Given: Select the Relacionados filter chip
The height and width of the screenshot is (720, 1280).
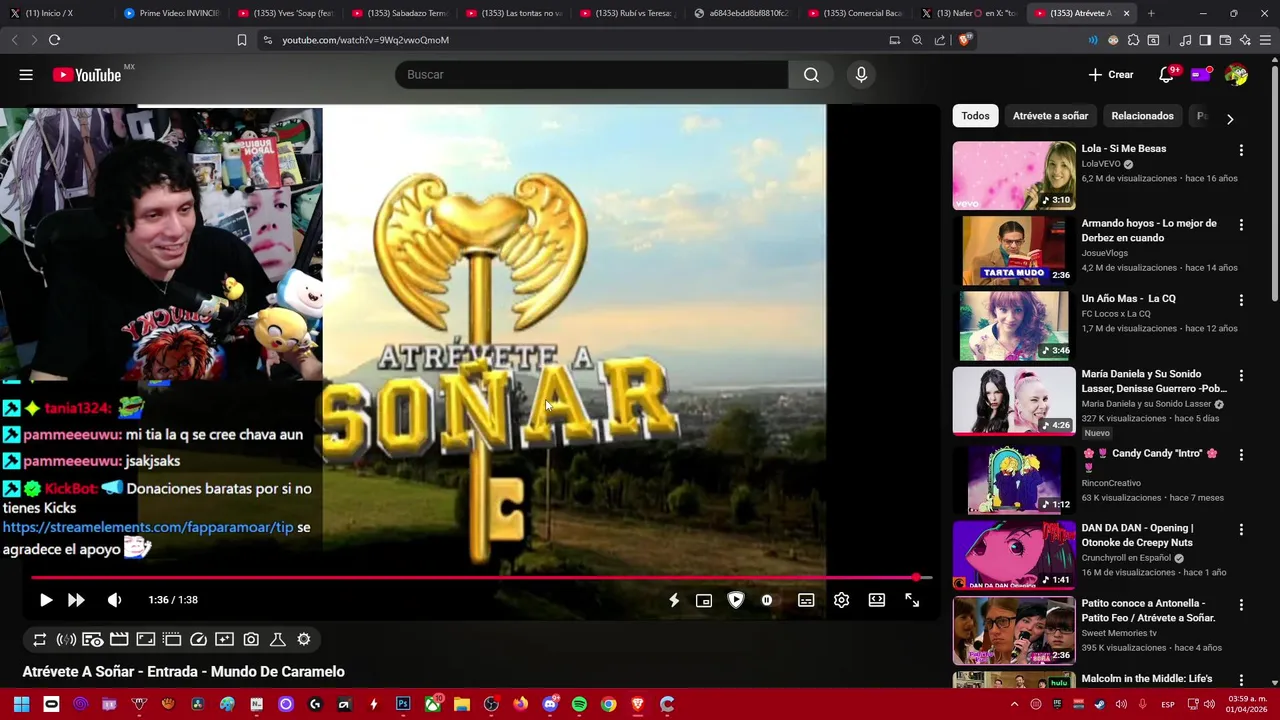Looking at the screenshot, I should (1142, 116).
